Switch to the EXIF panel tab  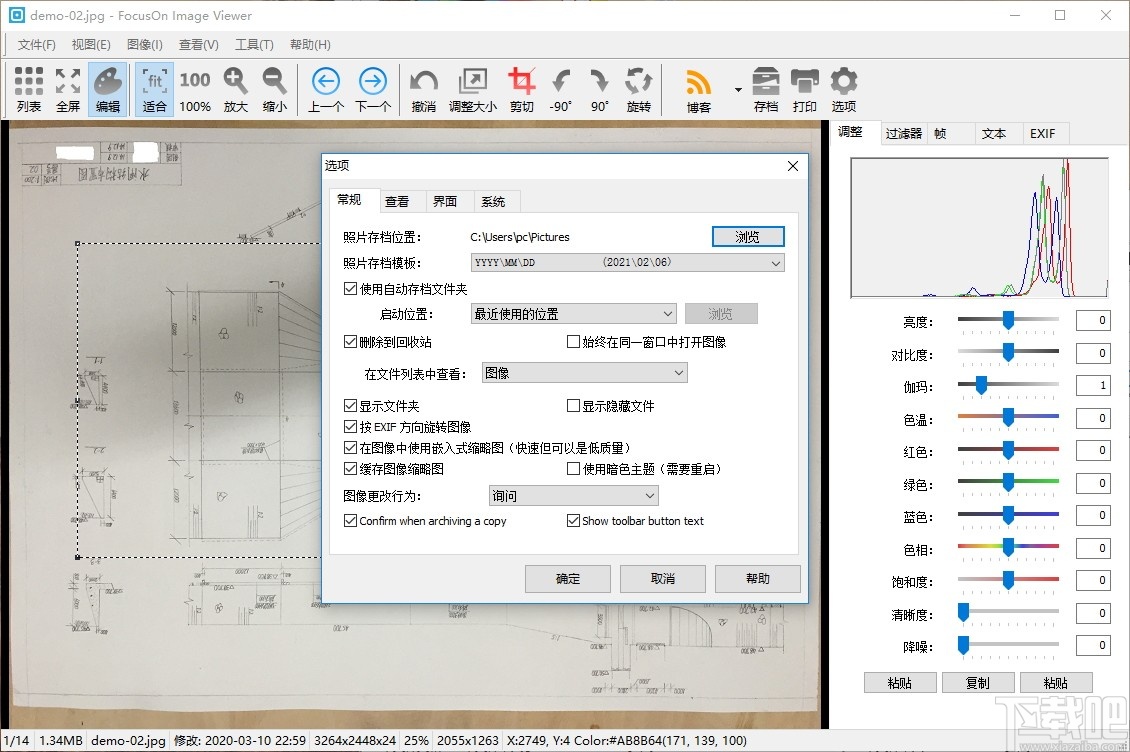[1045, 133]
